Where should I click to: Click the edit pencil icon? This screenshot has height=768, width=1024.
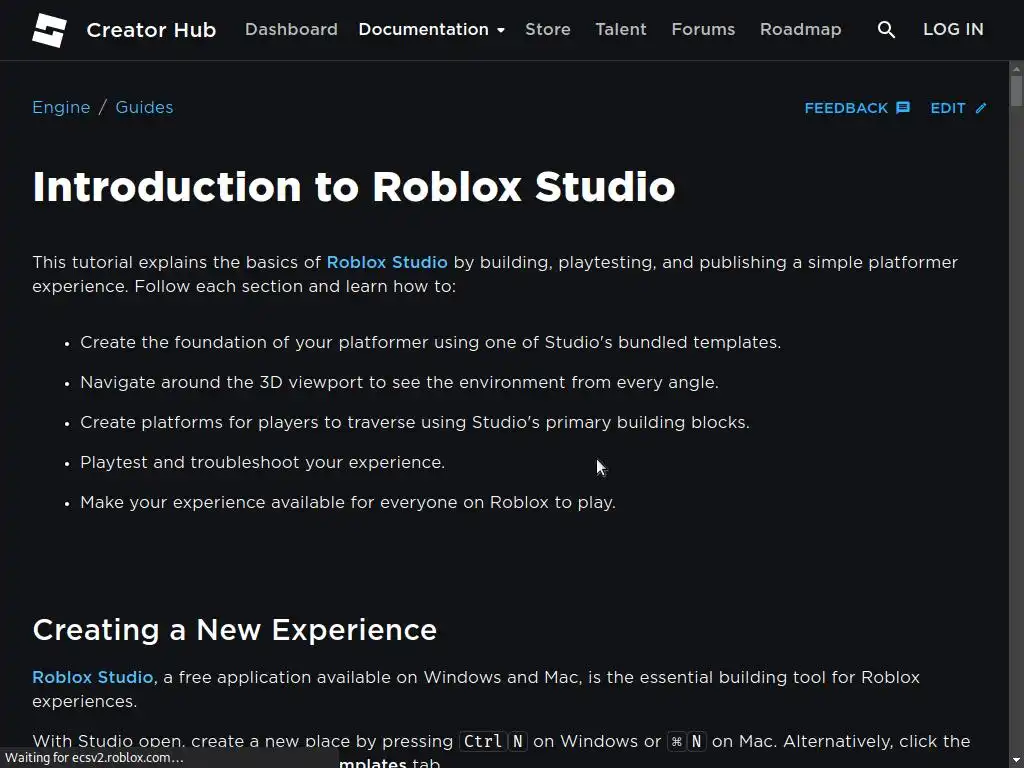(x=981, y=108)
